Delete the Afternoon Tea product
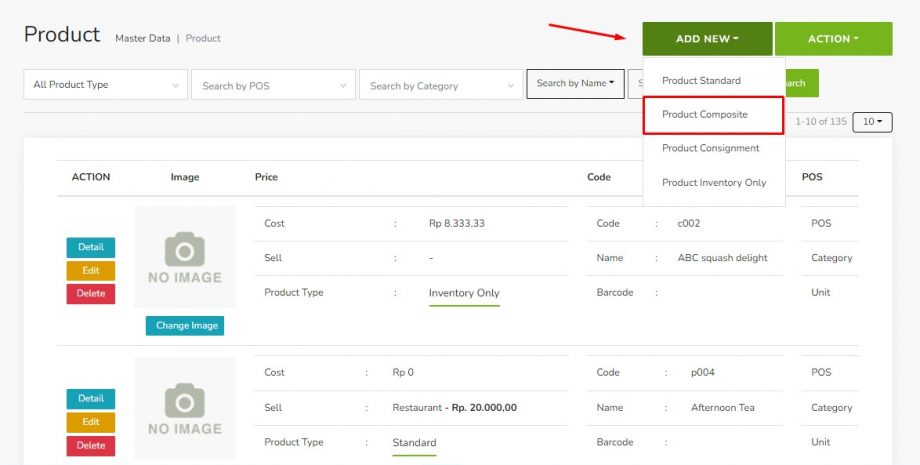Screen dimensions: 920x465 point(91,446)
